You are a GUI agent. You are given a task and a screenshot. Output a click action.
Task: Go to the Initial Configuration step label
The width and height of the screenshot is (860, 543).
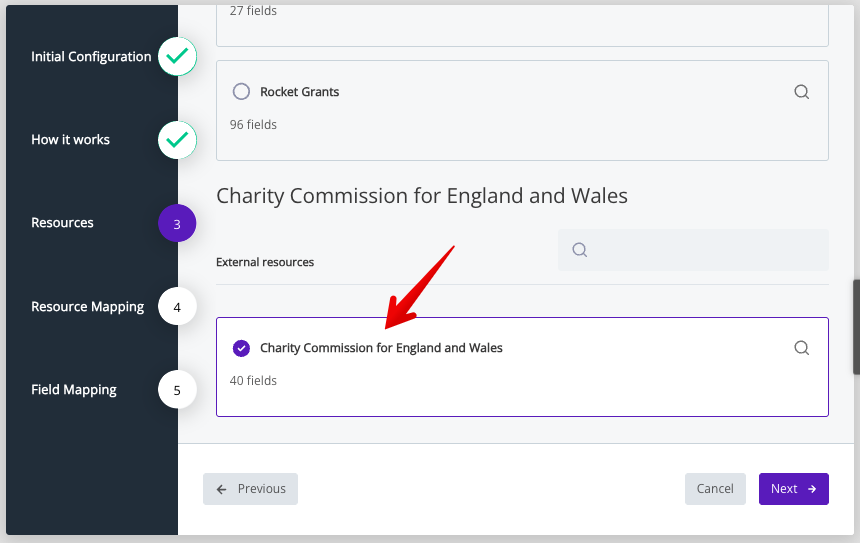point(91,56)
